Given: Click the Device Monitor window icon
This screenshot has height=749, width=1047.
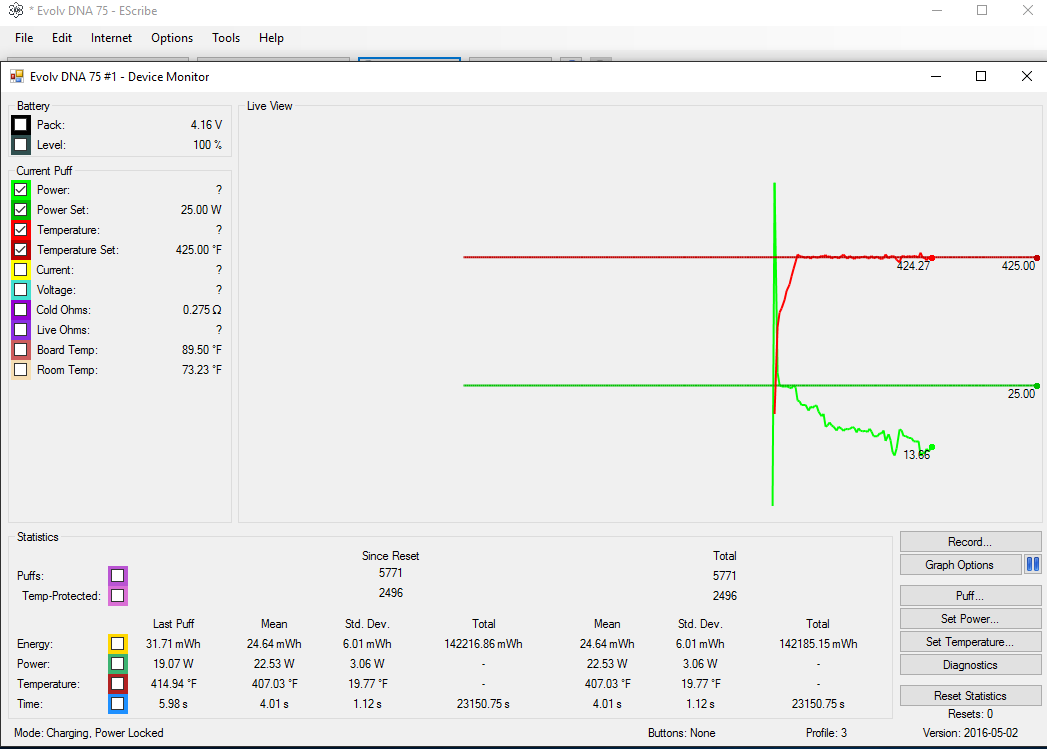Looking at the screenshot, I should [x=17, y=76].
